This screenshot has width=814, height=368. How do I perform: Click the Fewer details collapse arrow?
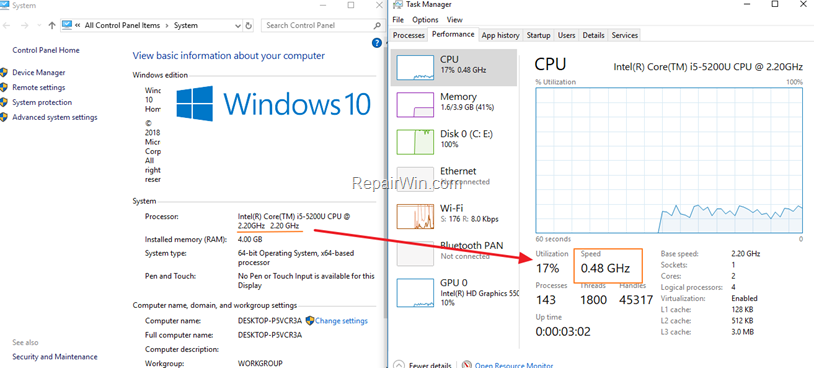(x=398, y=365)
